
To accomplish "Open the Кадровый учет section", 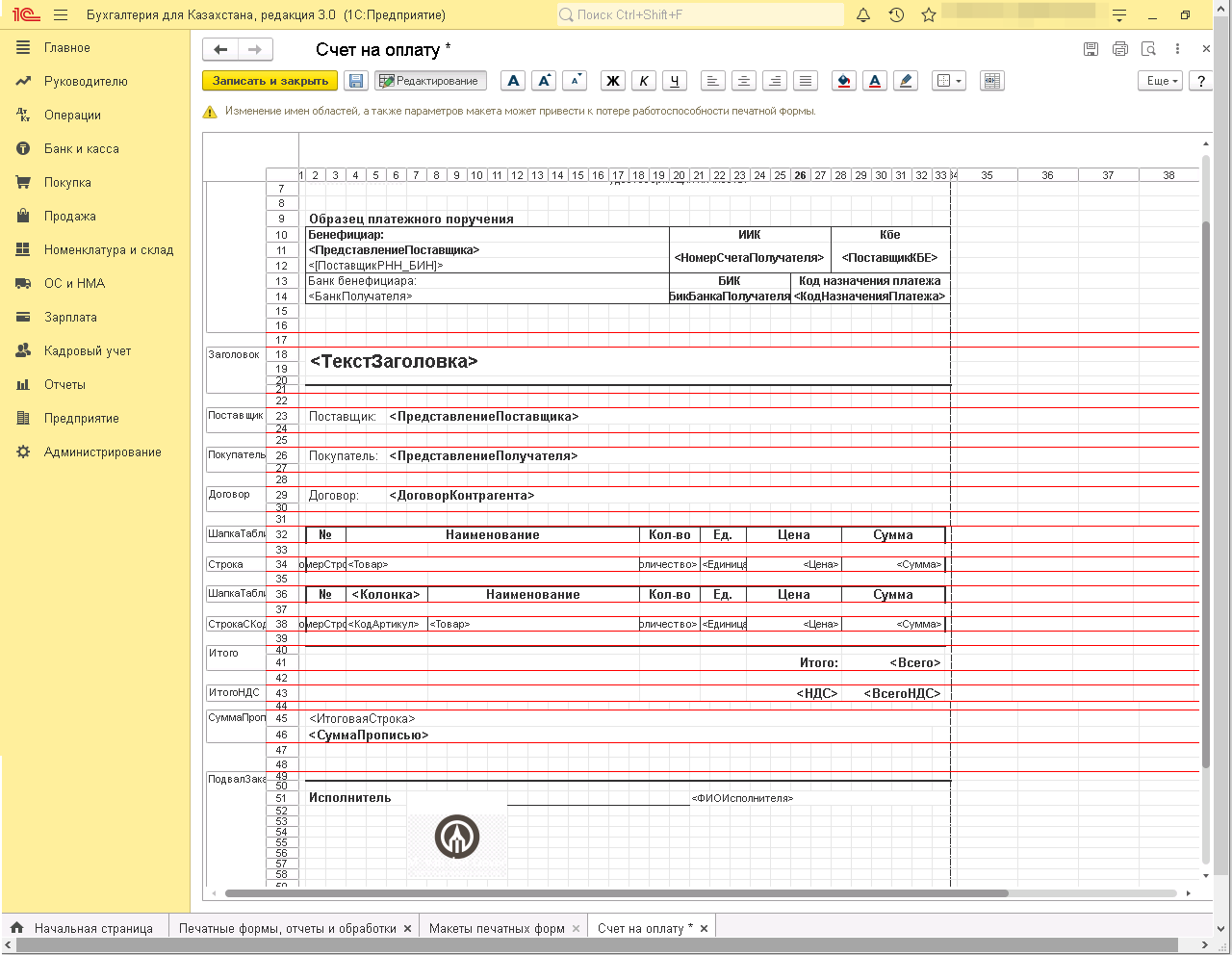I will (x=88, y=350).
